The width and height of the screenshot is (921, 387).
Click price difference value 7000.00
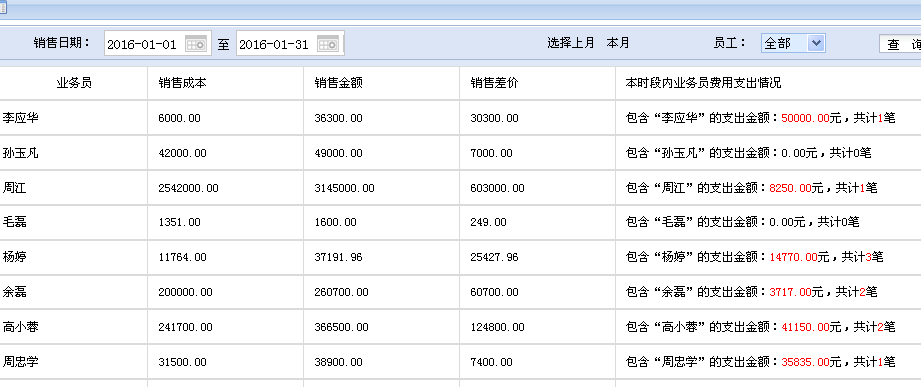492,153
